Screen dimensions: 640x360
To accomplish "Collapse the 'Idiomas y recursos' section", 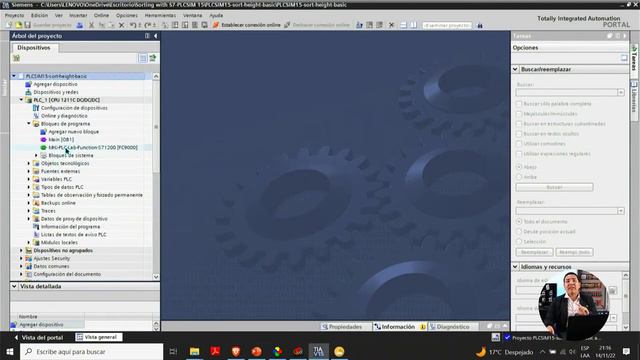I will 515,267.
